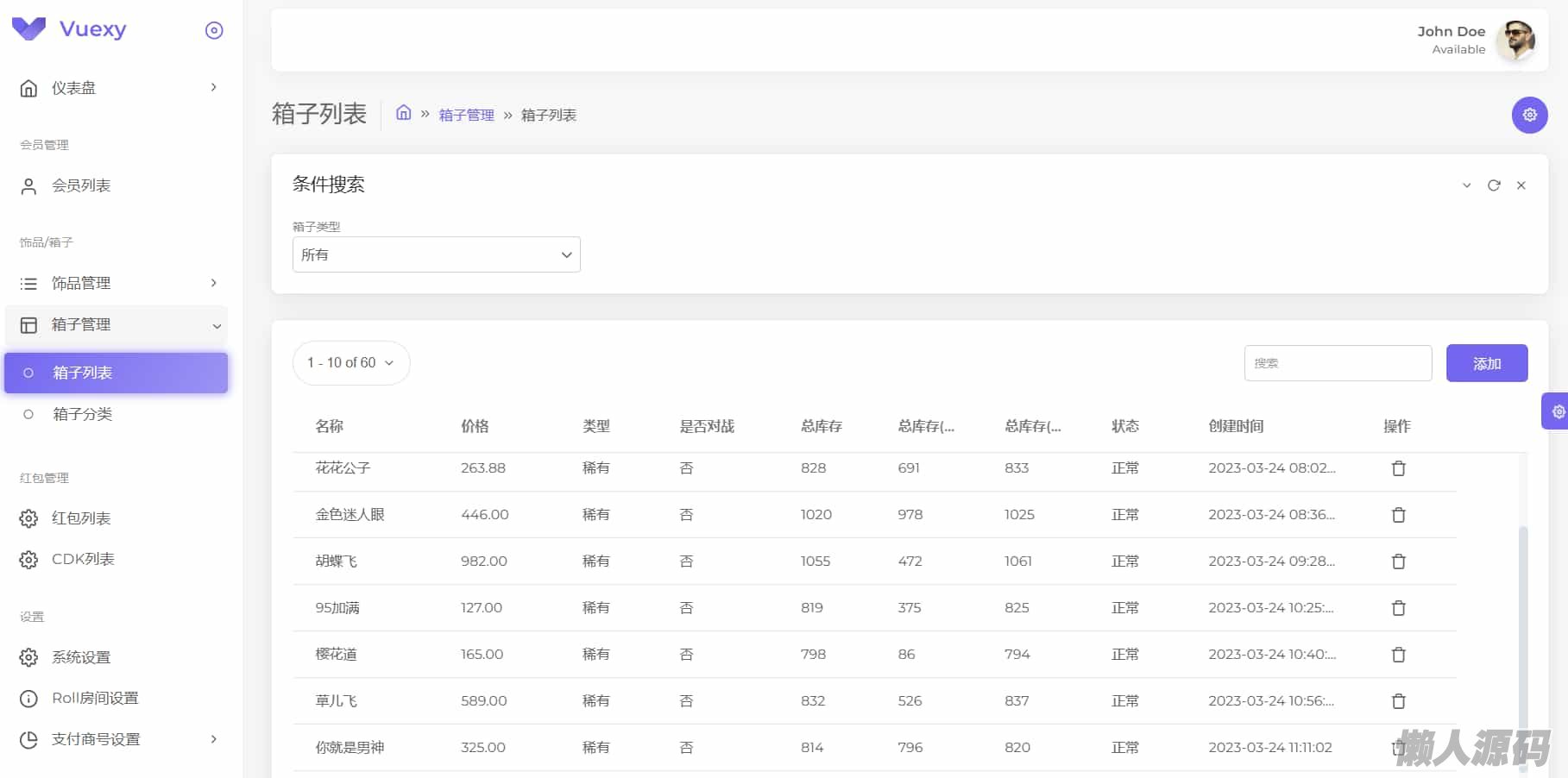Viewport: 1568px width, 778px height.
Task: Click the home icon in the breadcrumb
Action: pyautogui.click(x=403, y=113)
